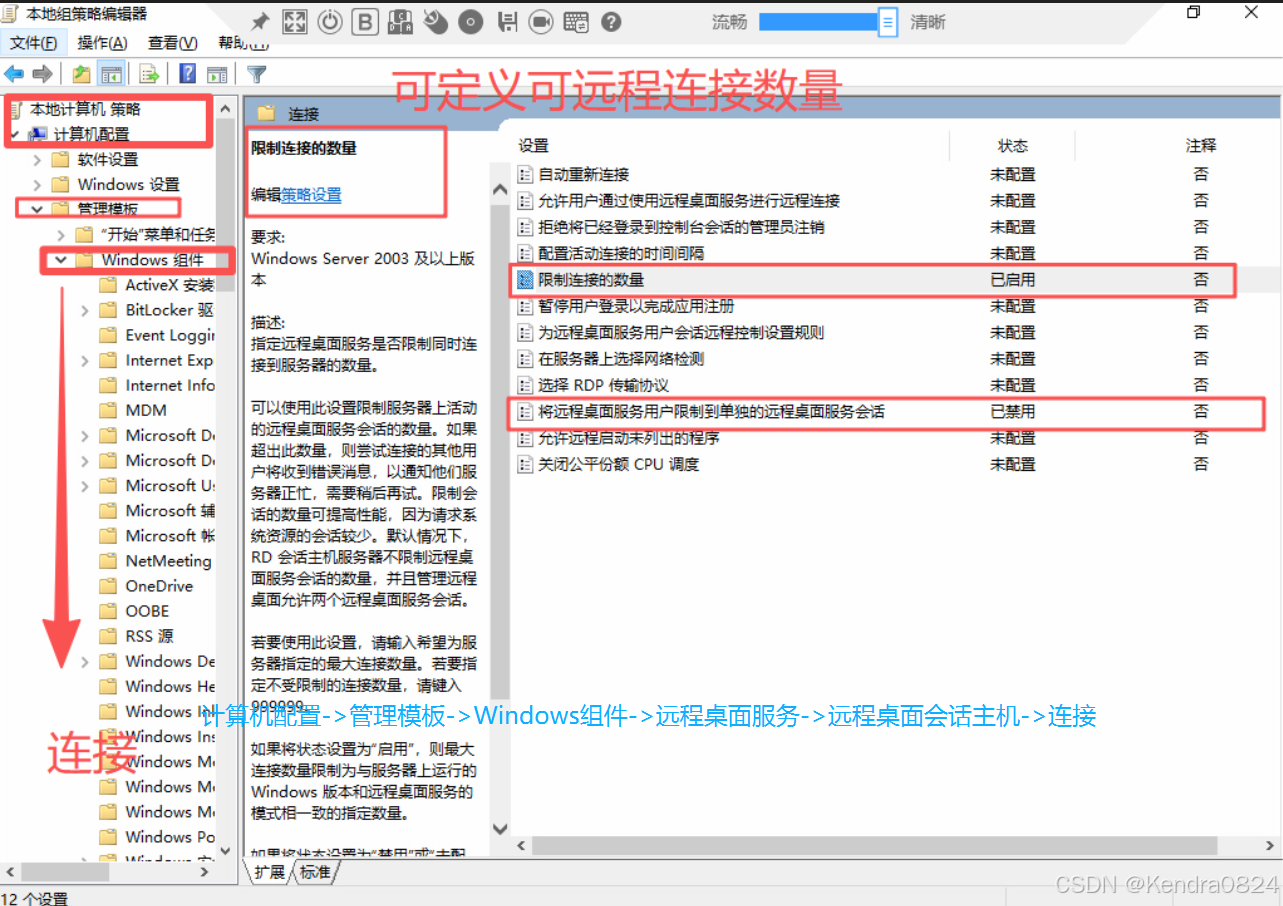Click the keyboard icon on the top toolbar
This screenshot has height=906, width=1283.
pos(576,21)
